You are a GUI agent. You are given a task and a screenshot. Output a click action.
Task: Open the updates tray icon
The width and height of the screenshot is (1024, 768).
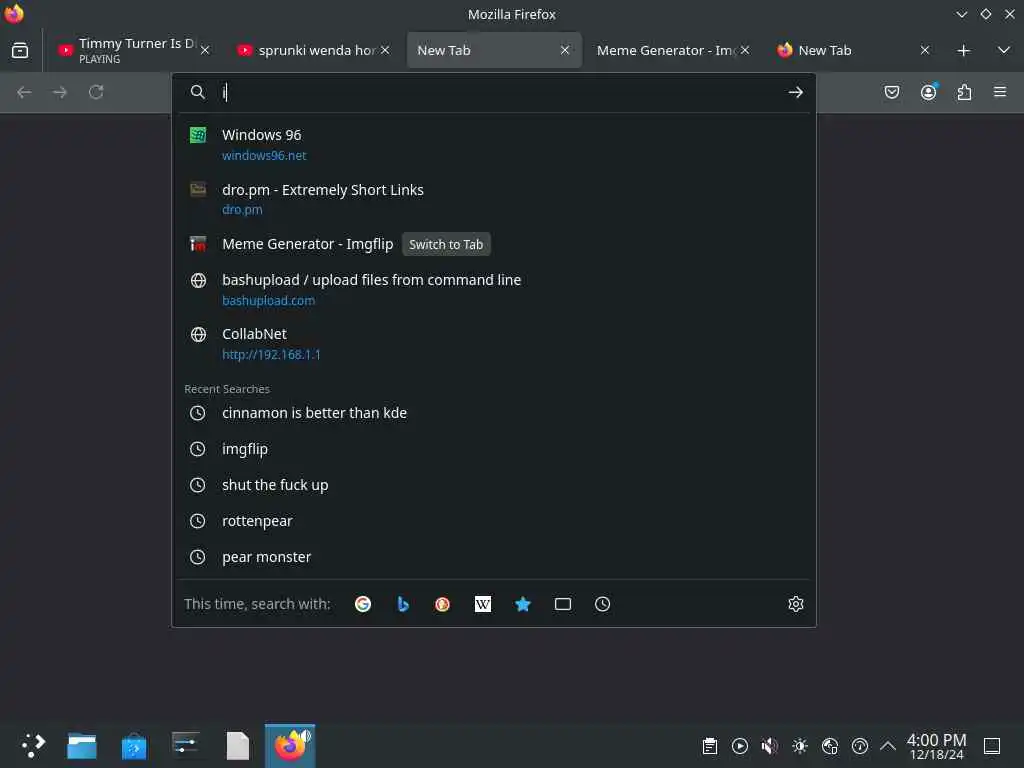860,746
